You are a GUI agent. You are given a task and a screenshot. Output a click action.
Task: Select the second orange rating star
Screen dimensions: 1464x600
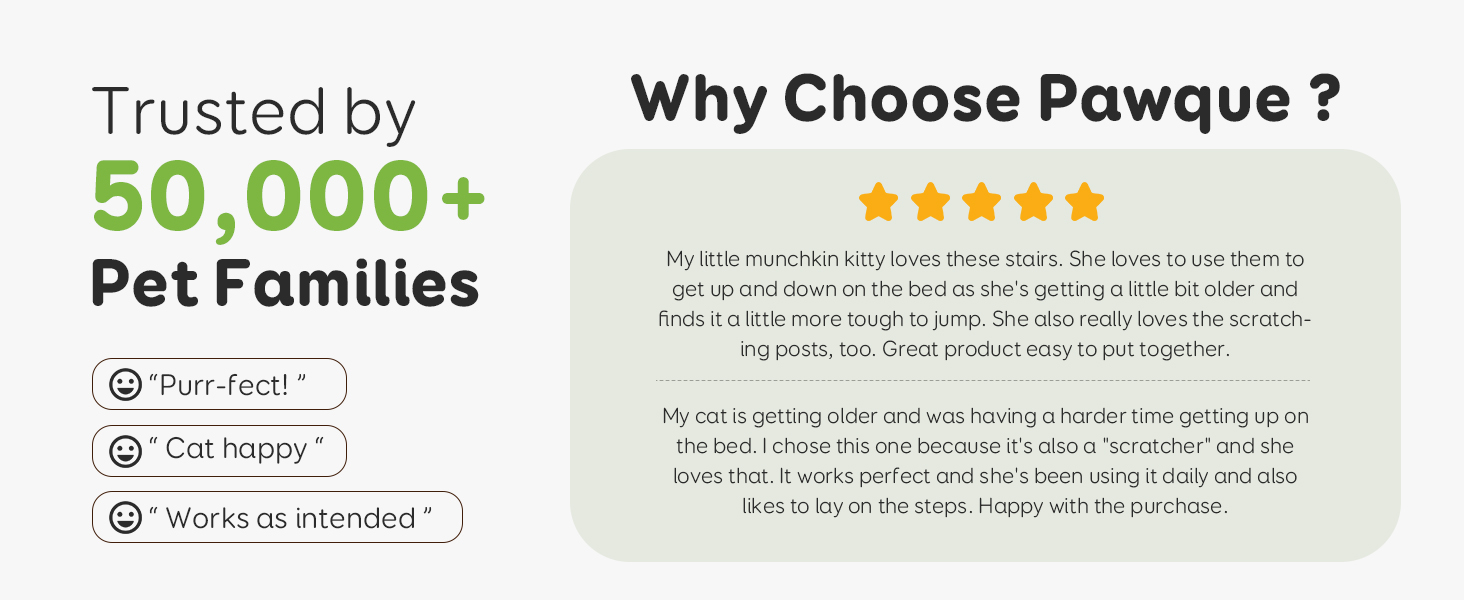coord(930,202)
